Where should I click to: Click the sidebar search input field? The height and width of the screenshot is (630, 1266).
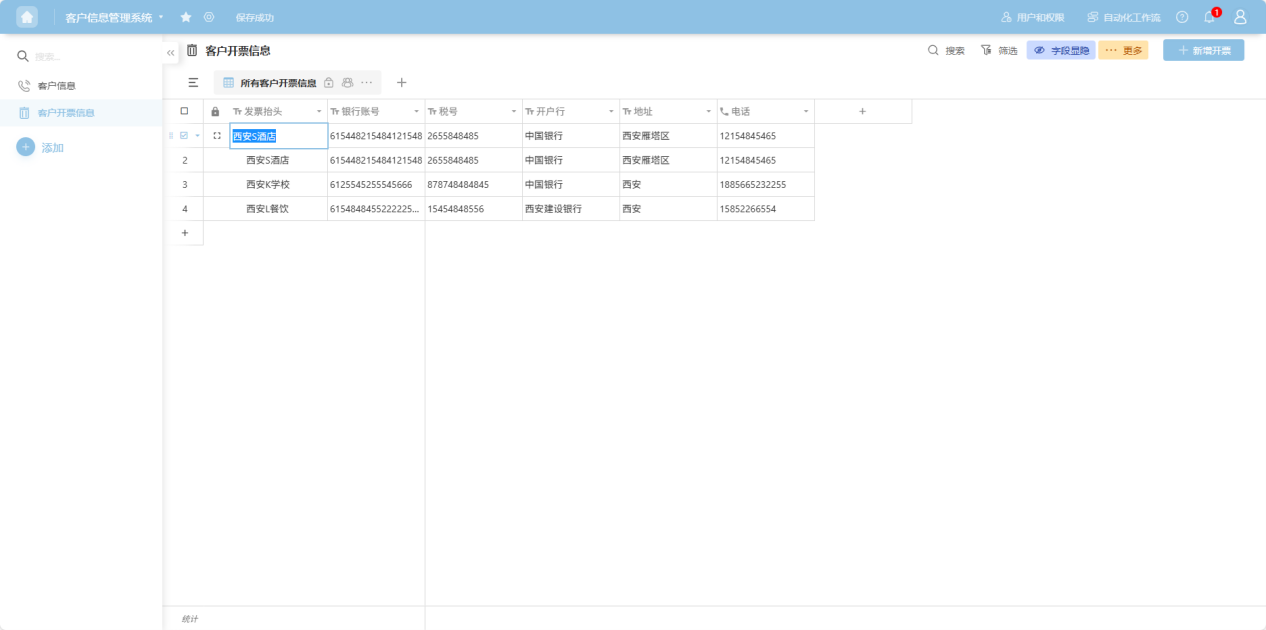point(90,57)
